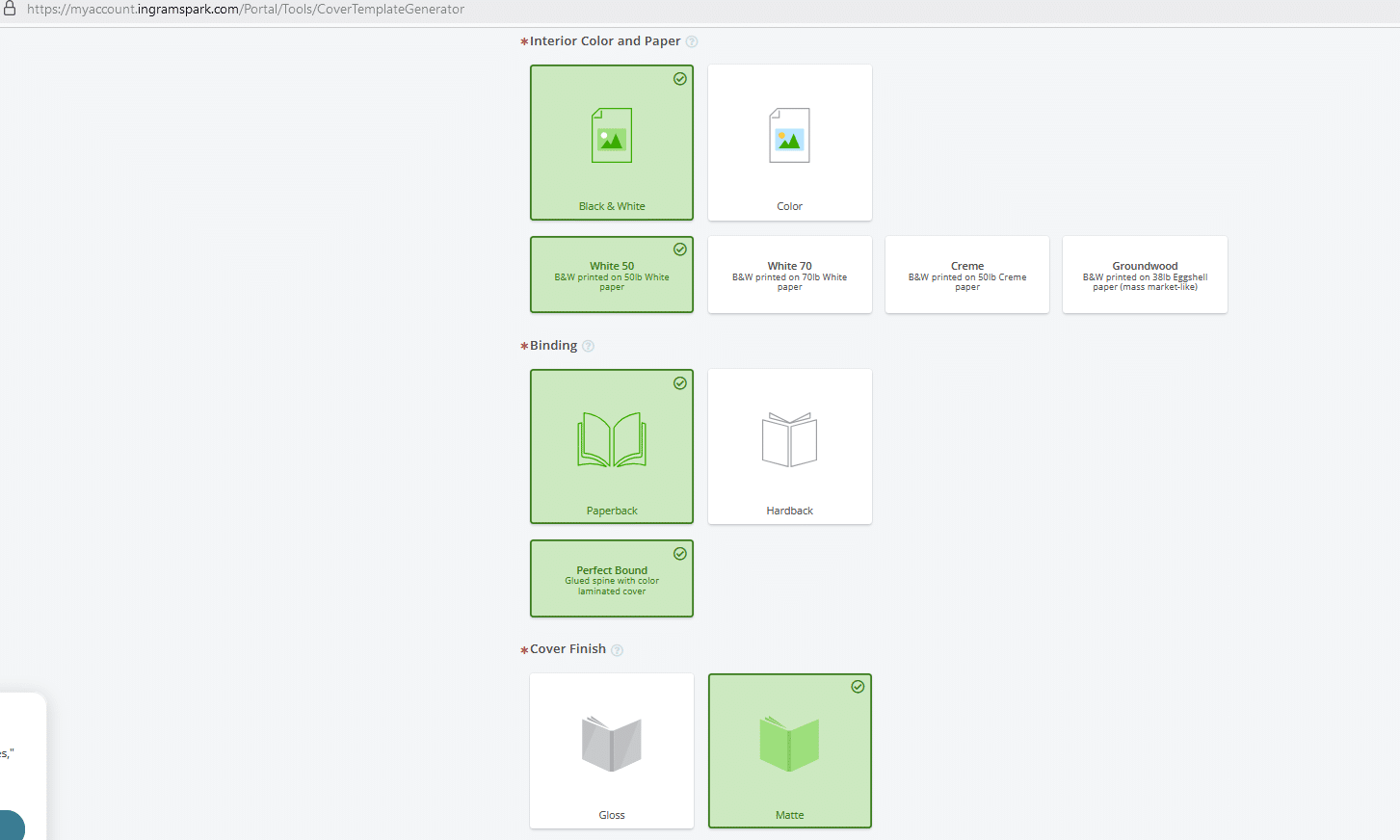
Task: Open help icon beside Binding
Action: pyautogui.click(x=589, y=346)
